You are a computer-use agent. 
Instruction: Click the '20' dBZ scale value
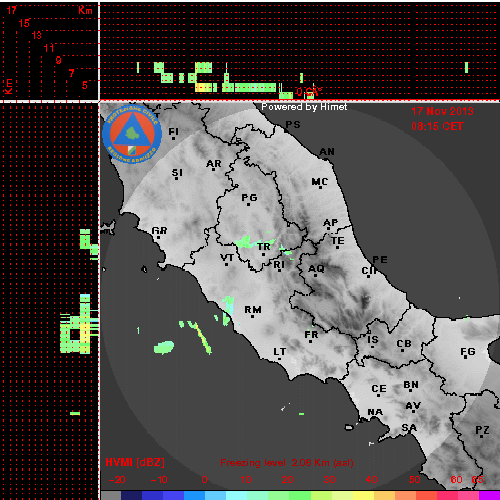point(287,480)
